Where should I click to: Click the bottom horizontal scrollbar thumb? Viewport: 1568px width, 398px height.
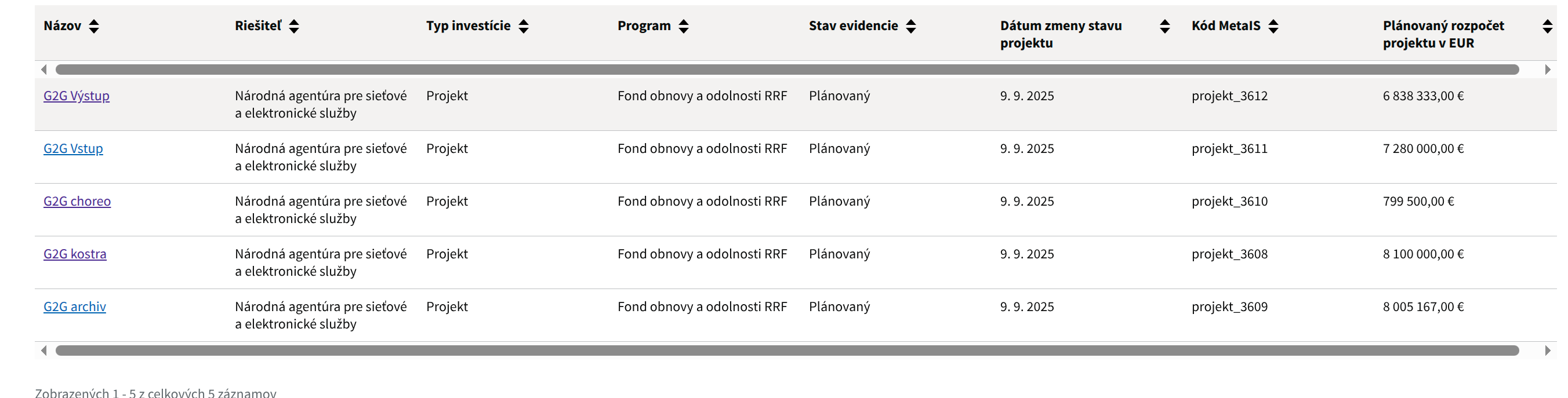786,350
